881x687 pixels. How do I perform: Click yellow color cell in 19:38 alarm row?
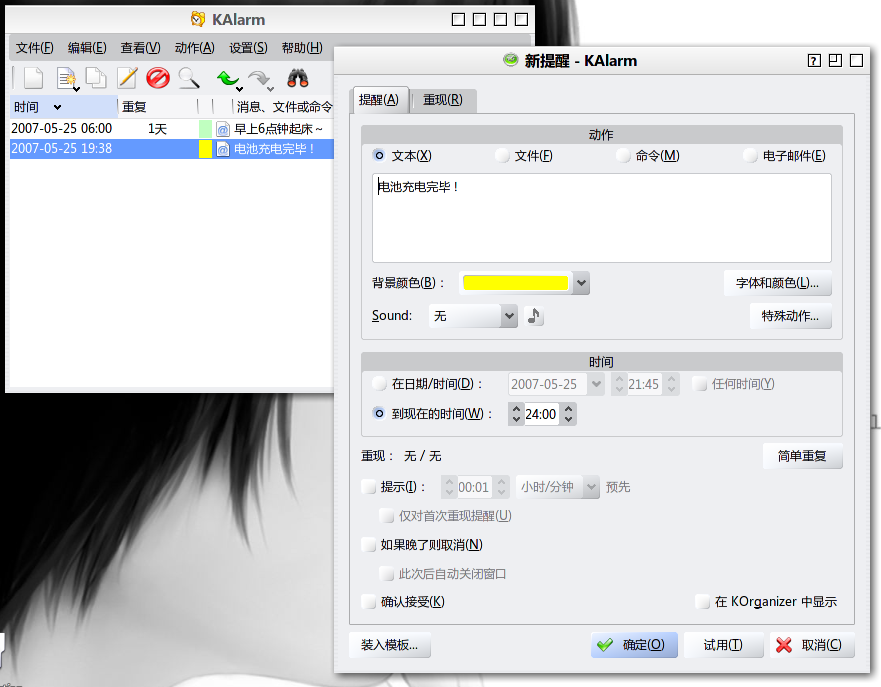coord(205,149)
